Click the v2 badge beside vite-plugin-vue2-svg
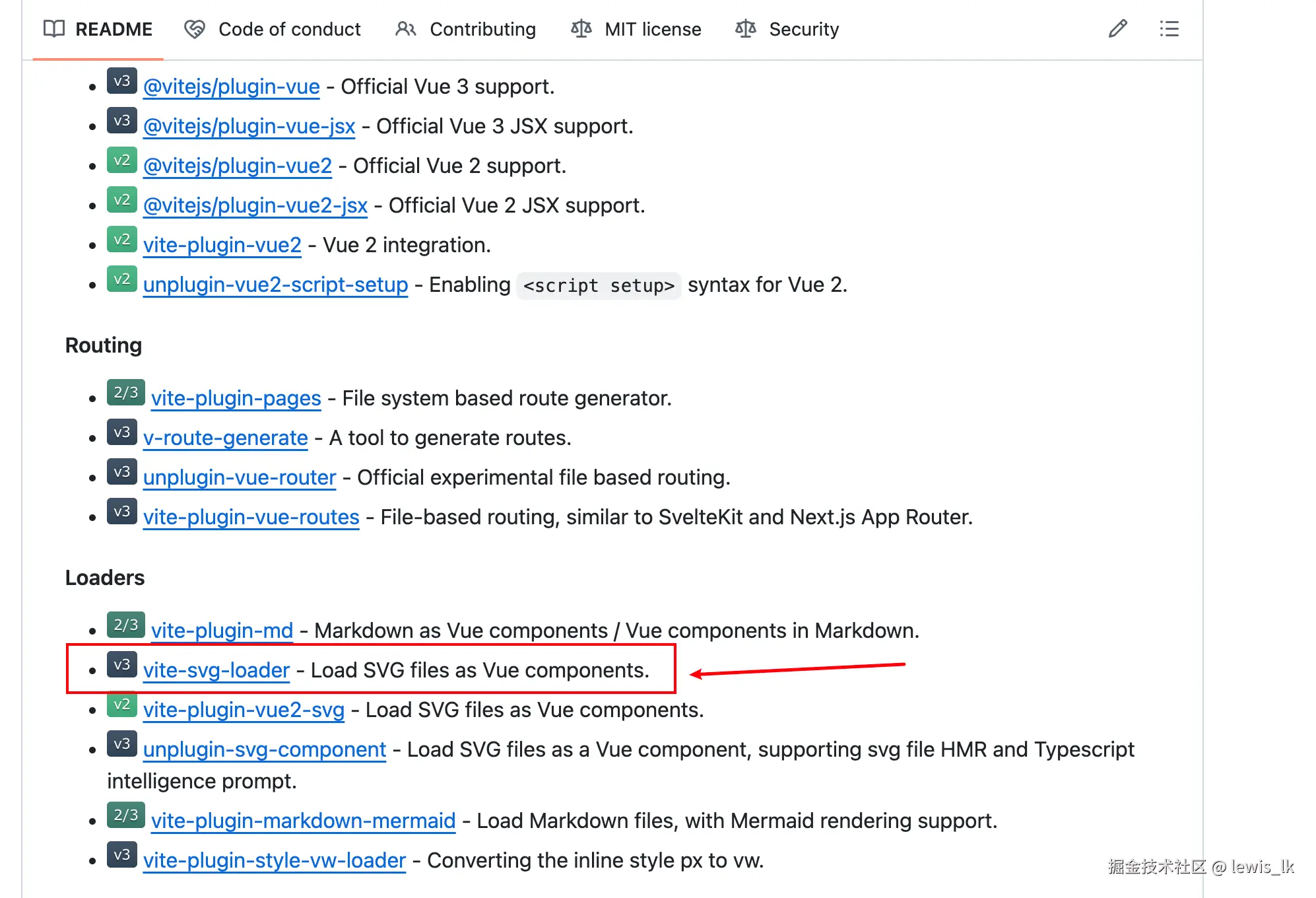1316x898 pixels. pyautogui.click(x=122, y=705)
